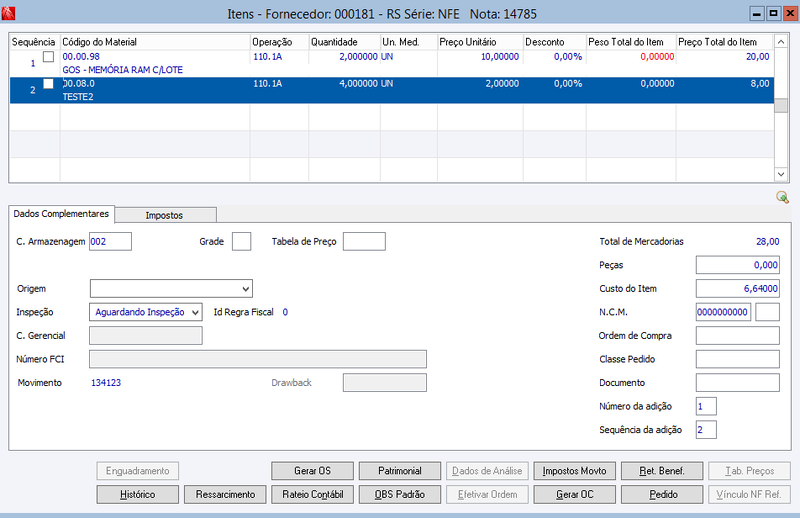Viewport: 800px width, 518px height.
Task: Click the Peso Total do Item header
Action: click(631, 42)
